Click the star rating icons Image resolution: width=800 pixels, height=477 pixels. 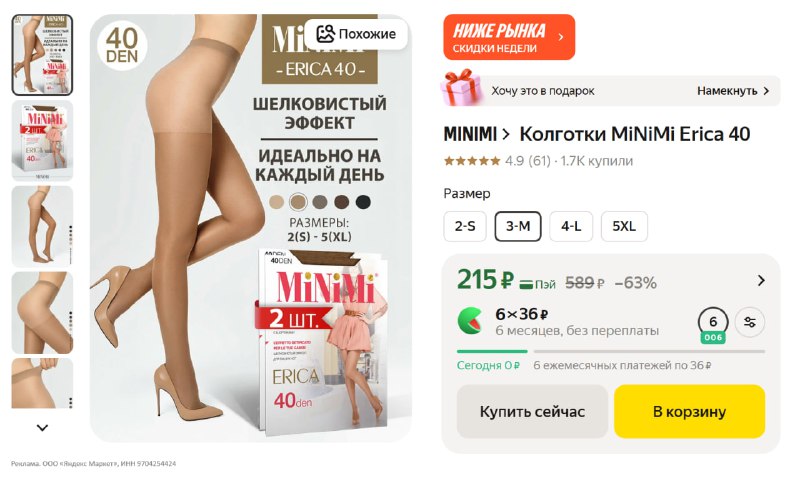click(x=472, y=161)
